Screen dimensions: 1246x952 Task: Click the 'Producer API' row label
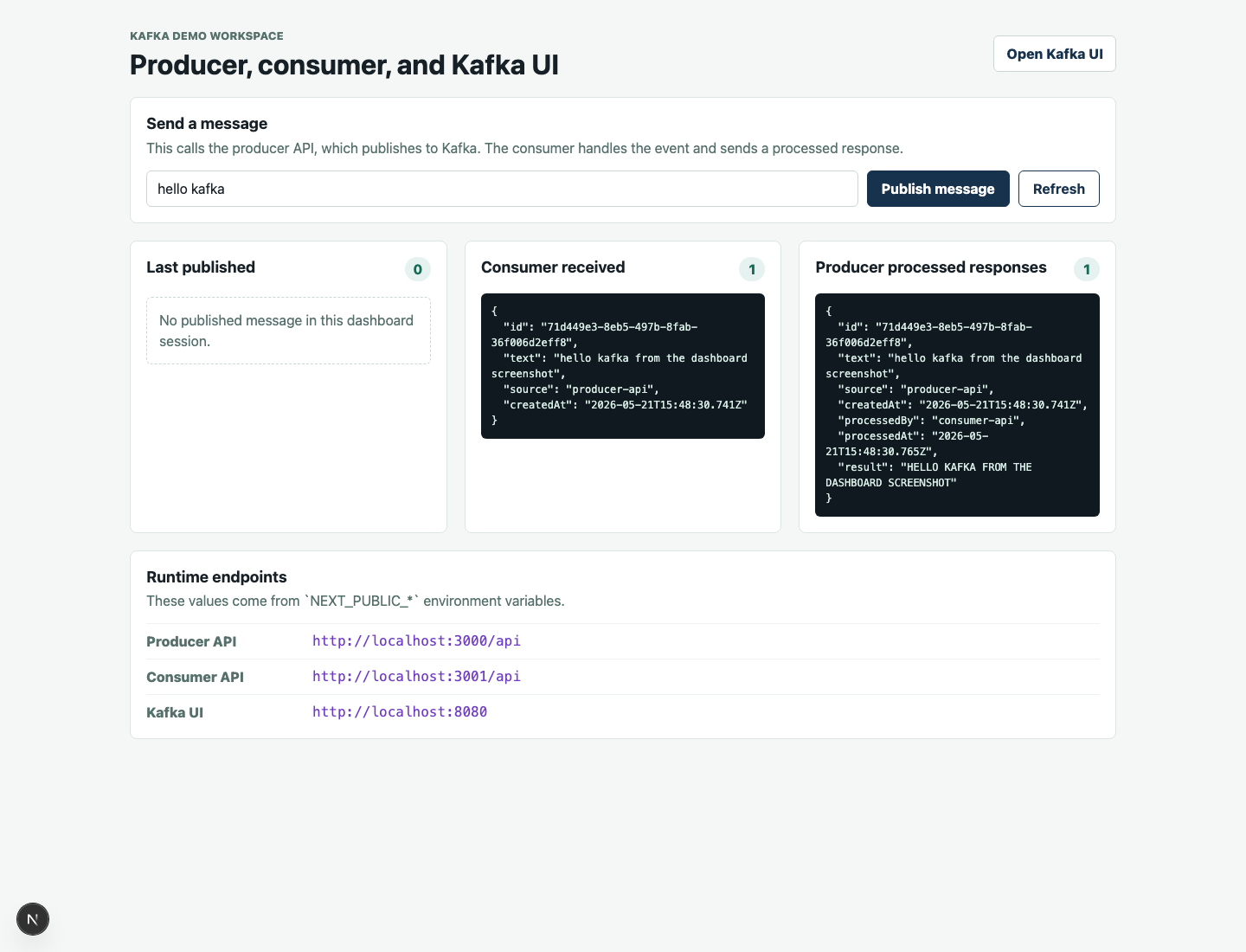191,641
